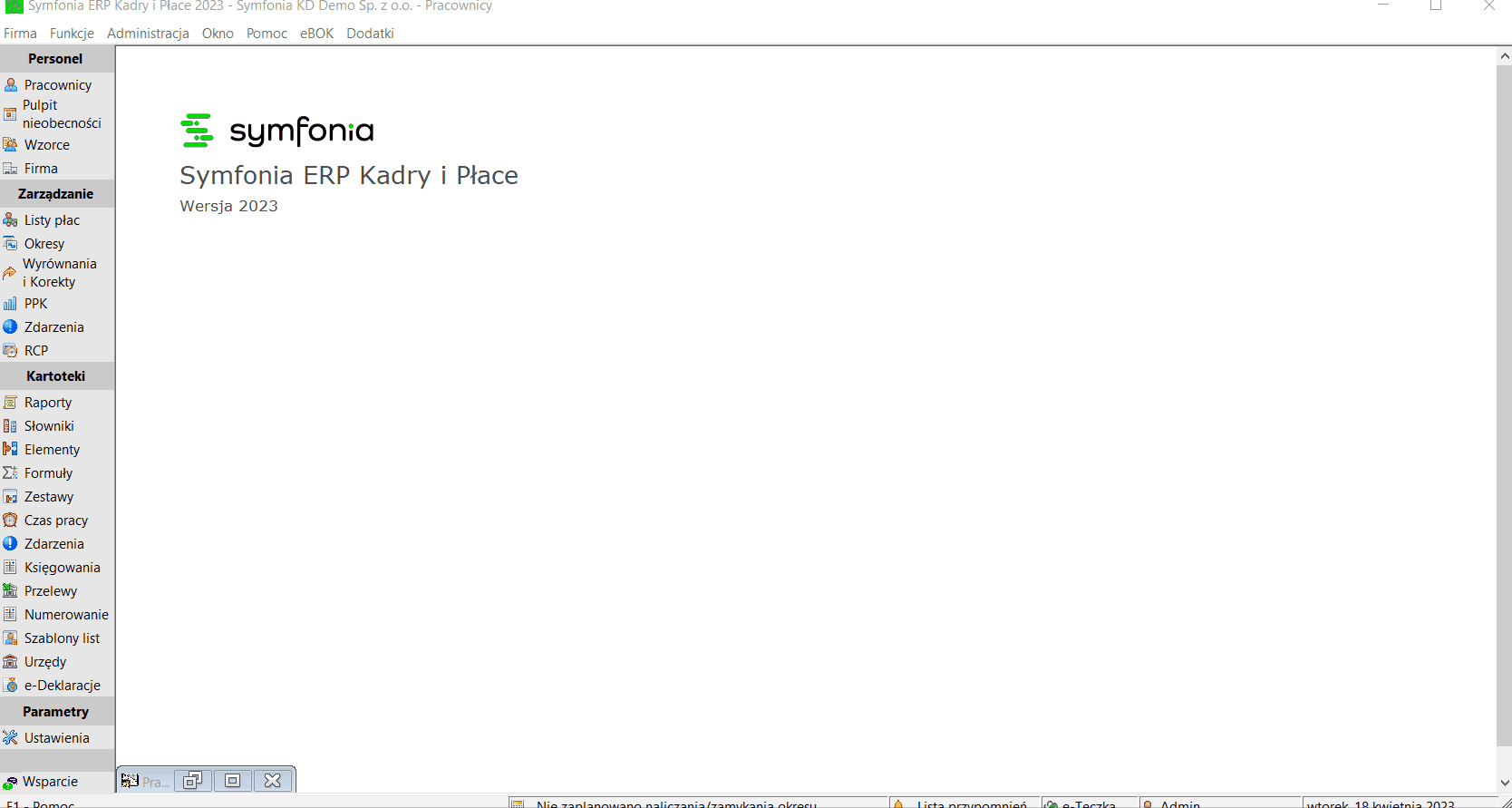Image resolution: width=1512 pixels, height=808 pixels.
Task: Click the Formuły sigma icon
Action: [11, 472]
